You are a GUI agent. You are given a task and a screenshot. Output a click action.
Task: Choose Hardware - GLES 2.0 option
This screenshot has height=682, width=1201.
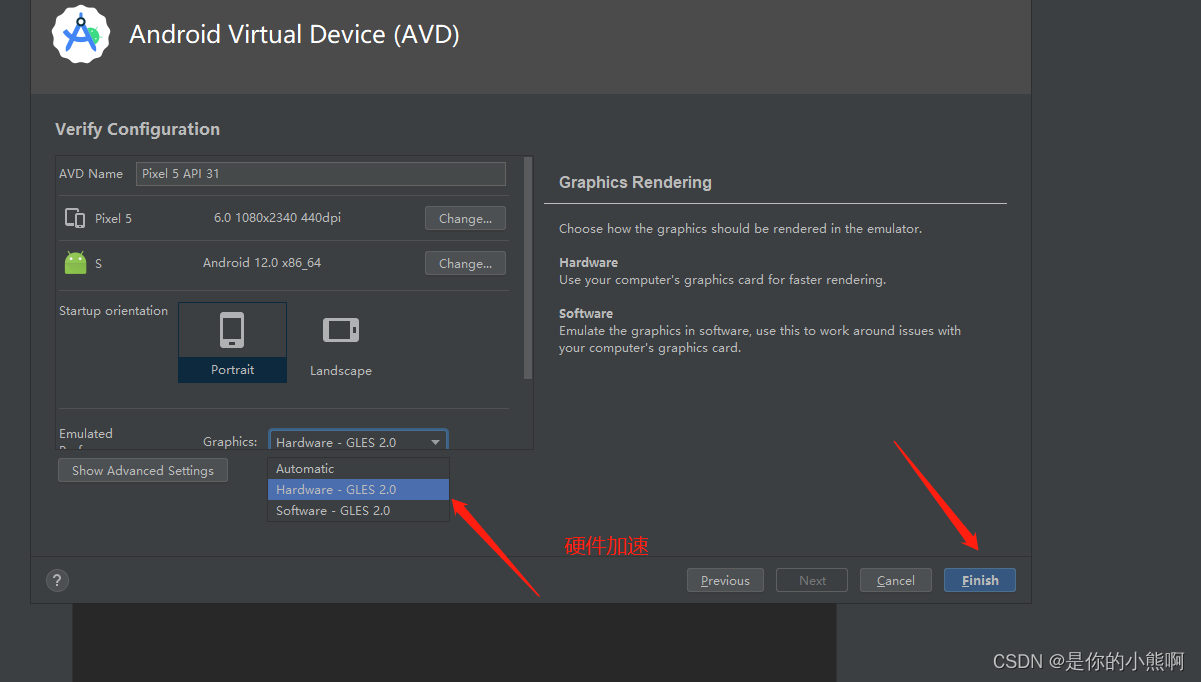pyautogui.click(x=358, y=489)
